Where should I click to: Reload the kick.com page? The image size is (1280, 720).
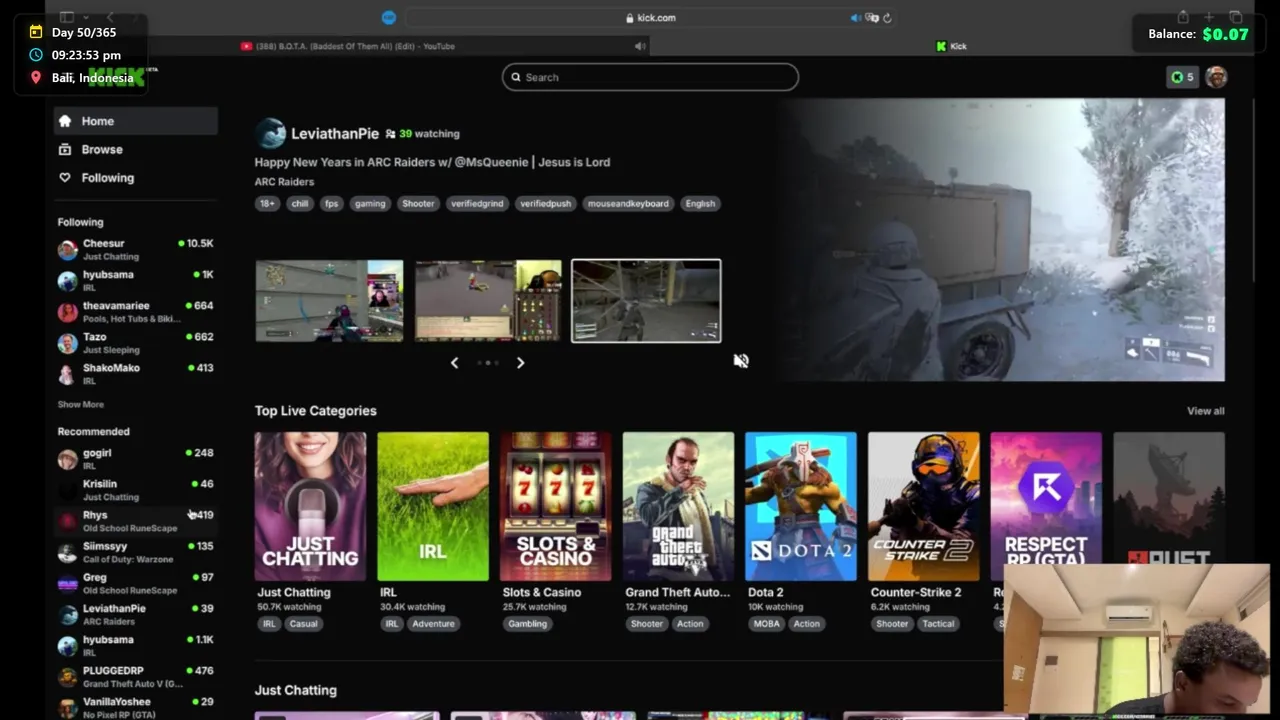[x=887, y=18]
